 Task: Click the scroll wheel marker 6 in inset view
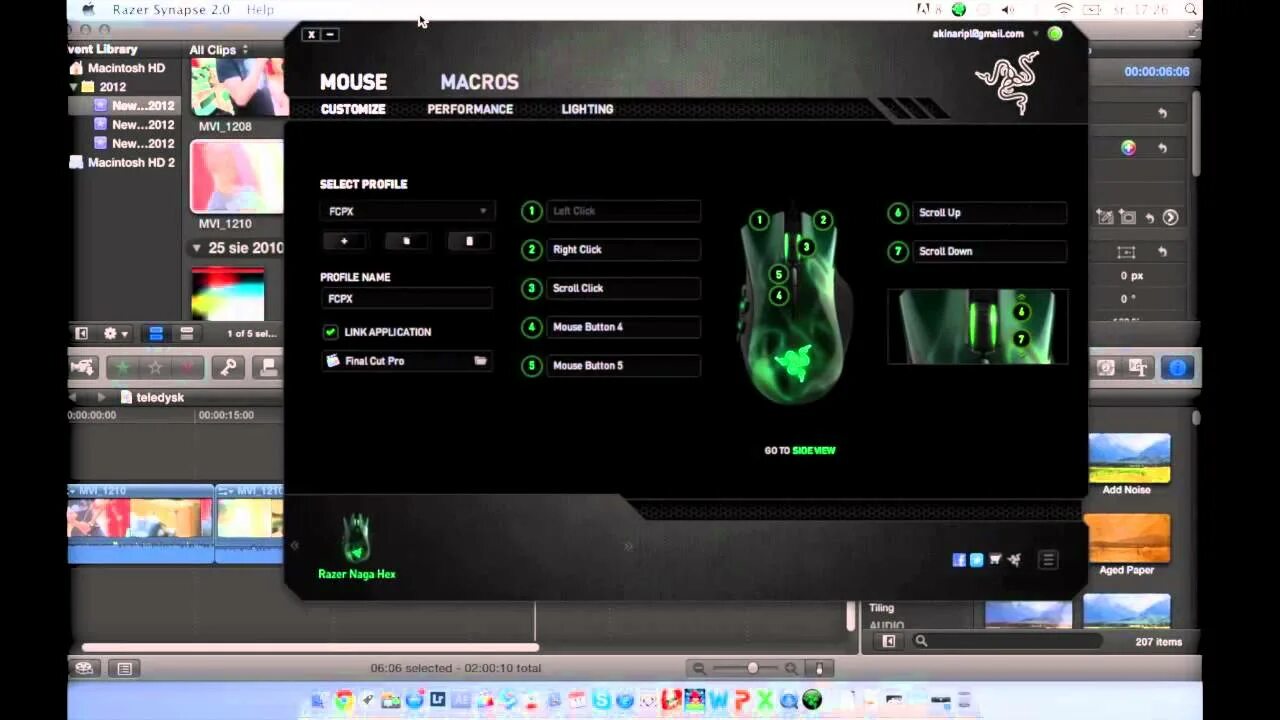coord(1021,312)
